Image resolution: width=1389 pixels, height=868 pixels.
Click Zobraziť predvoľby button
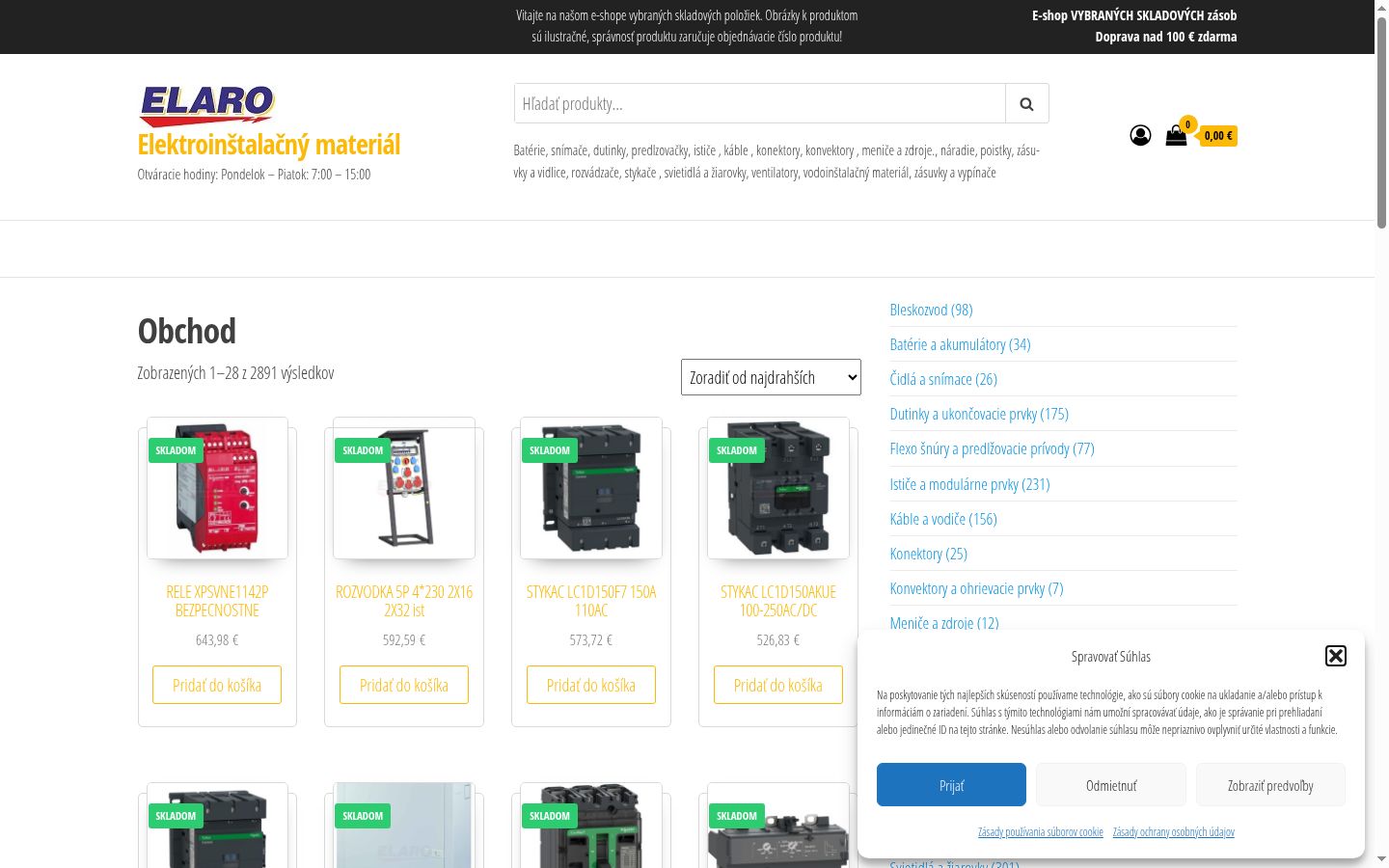click(x=1270, y=785)
